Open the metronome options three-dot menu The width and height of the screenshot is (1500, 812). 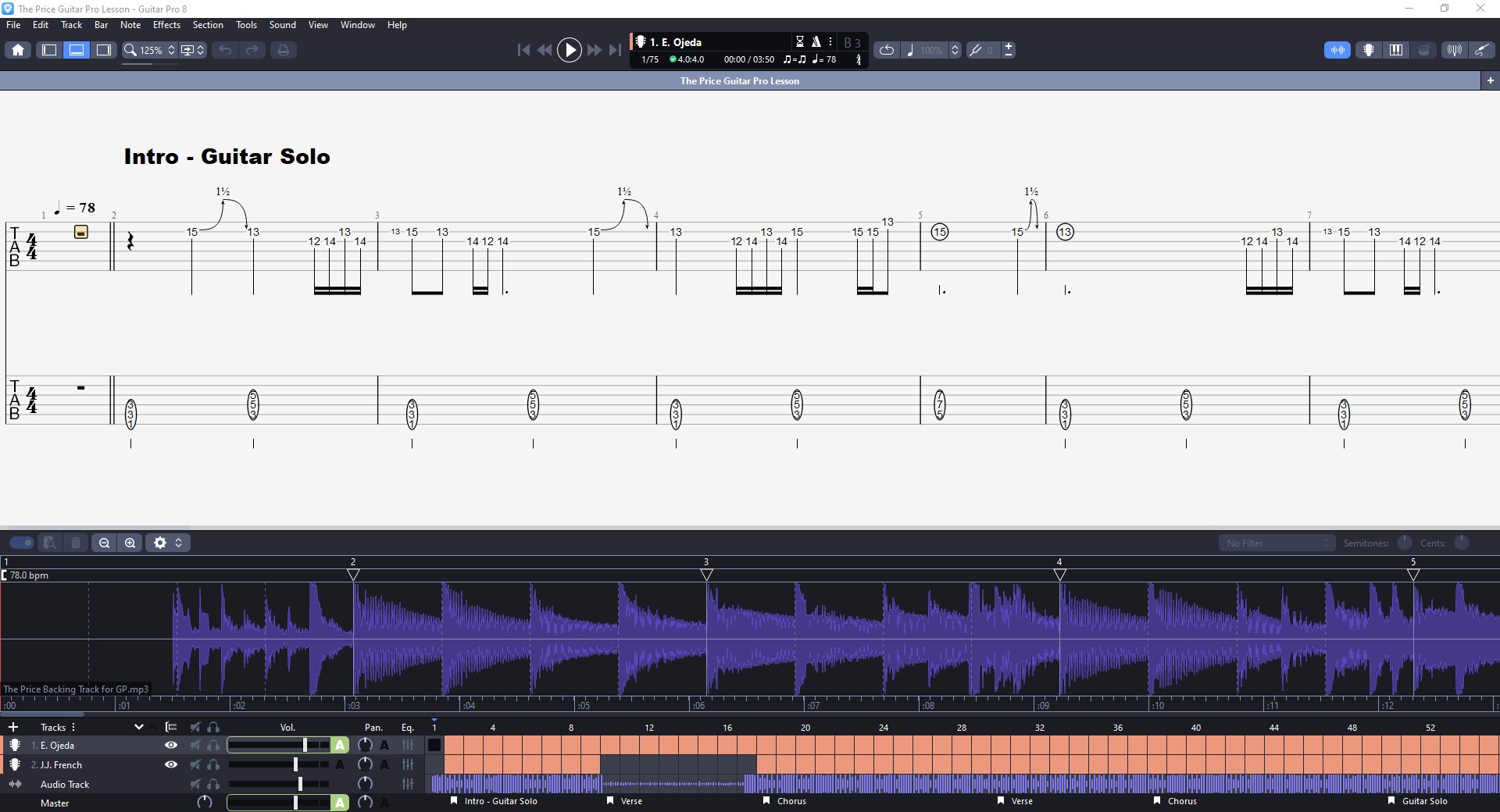point(830,42)
